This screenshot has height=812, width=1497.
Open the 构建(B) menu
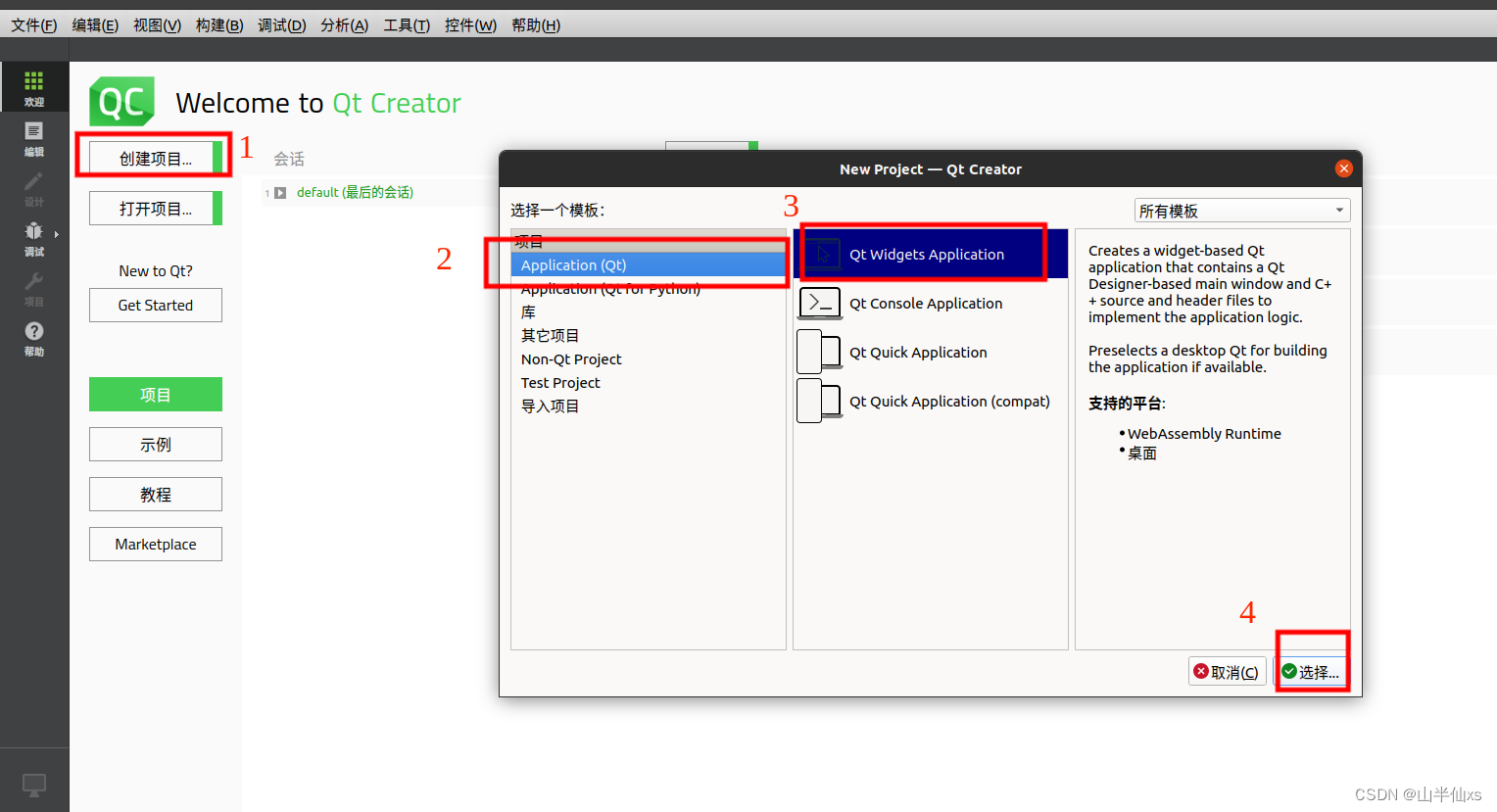click(219, 25)
